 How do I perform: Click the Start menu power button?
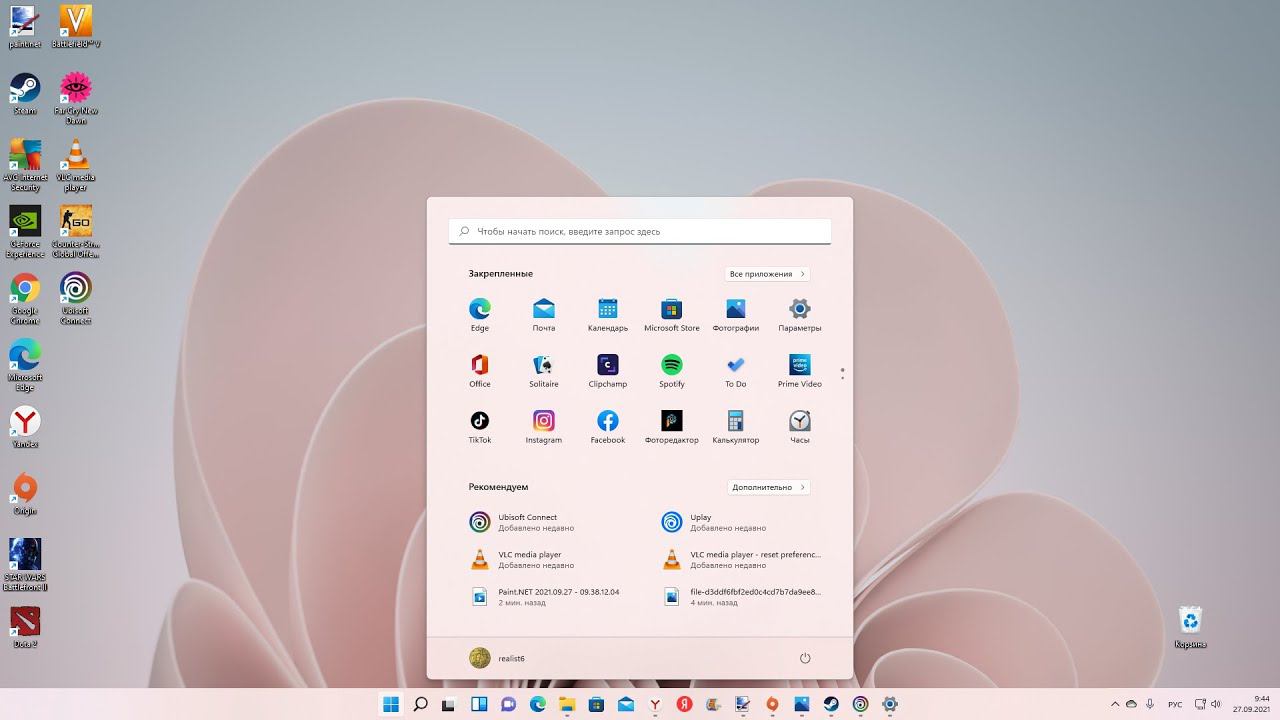[x=805, y=658]
